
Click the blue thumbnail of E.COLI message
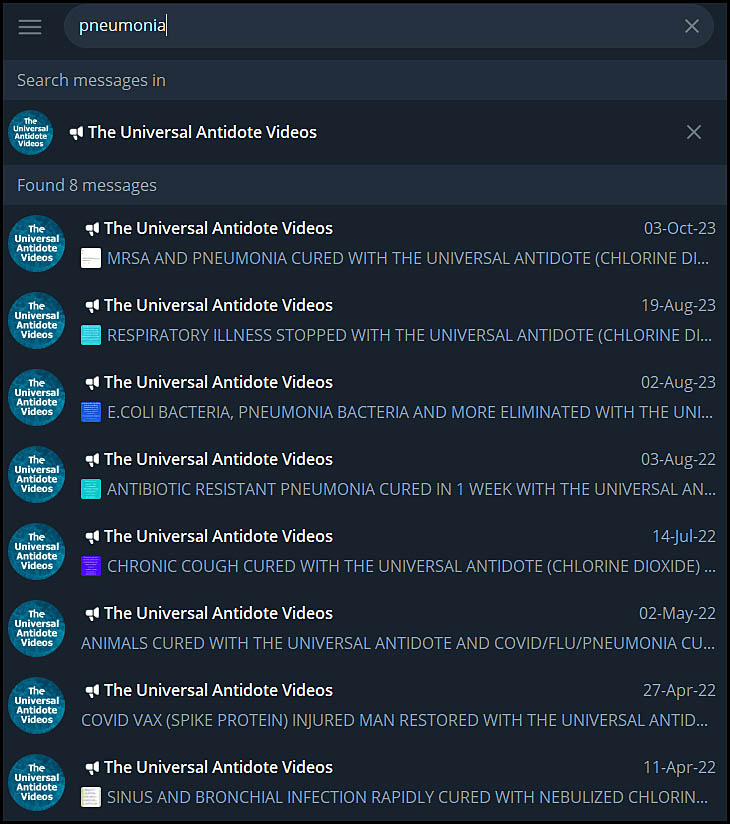[91, 413]
